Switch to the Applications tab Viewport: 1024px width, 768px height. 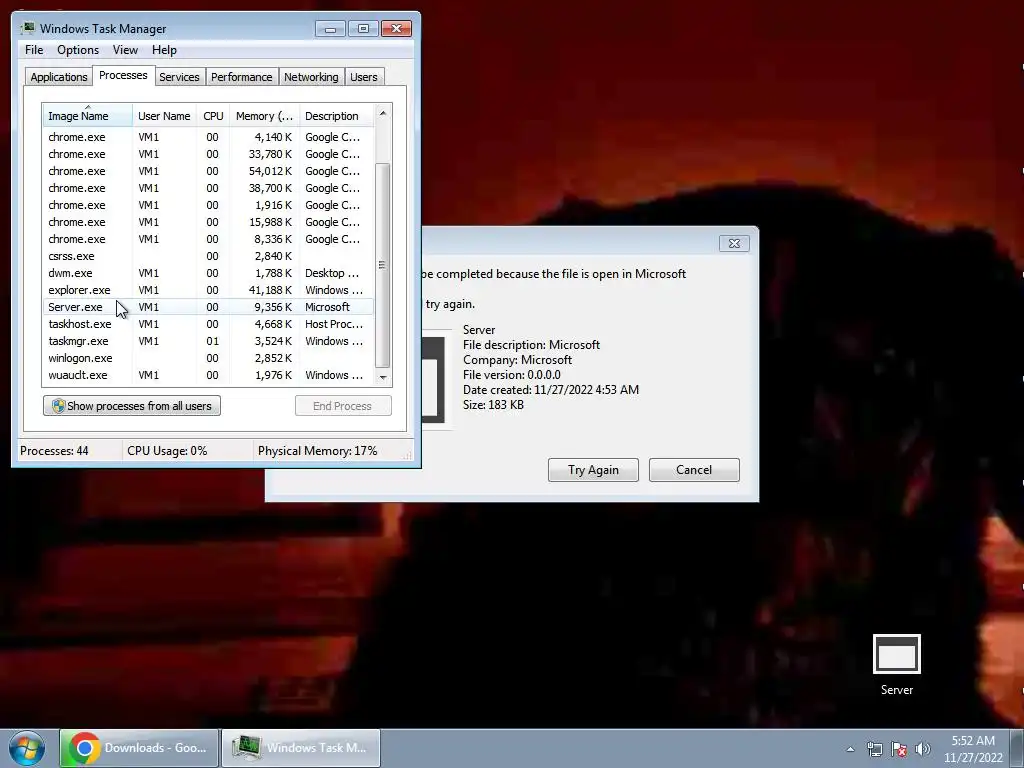59,76
